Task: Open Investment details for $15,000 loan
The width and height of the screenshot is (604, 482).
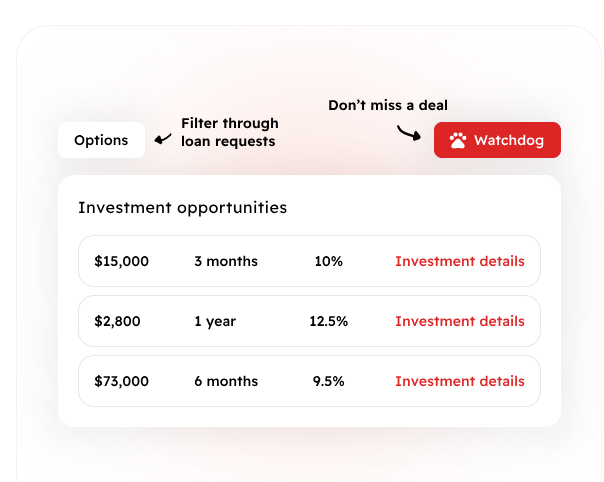Action: [x=459, y=261]
